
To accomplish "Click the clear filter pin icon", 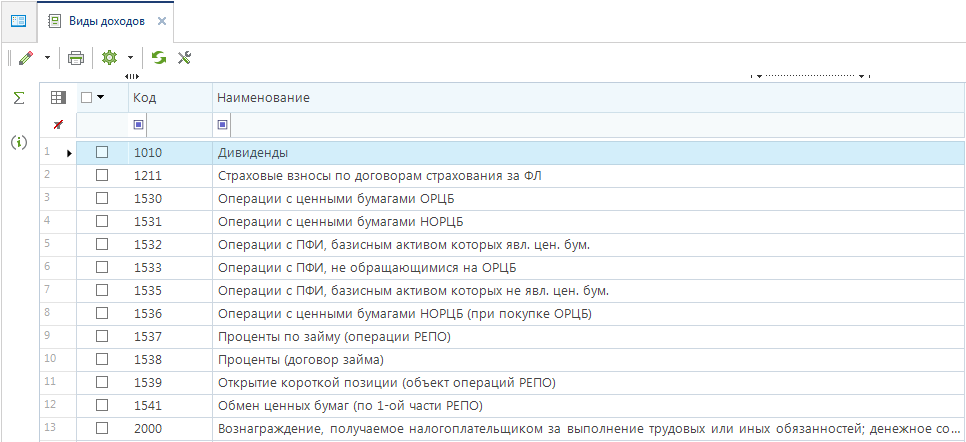I will point(58,124).
